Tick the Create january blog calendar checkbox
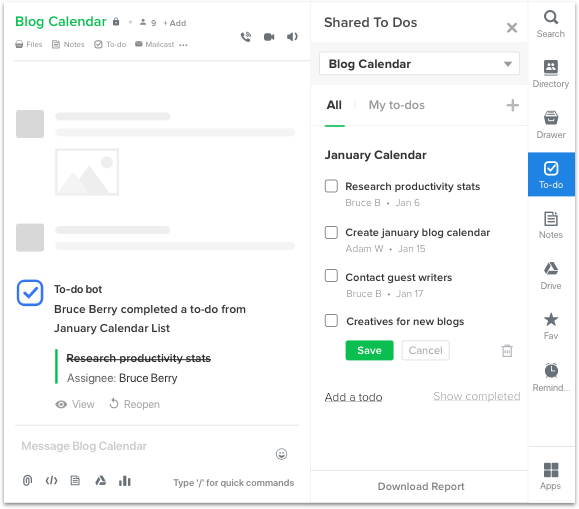 click(331, 232)
